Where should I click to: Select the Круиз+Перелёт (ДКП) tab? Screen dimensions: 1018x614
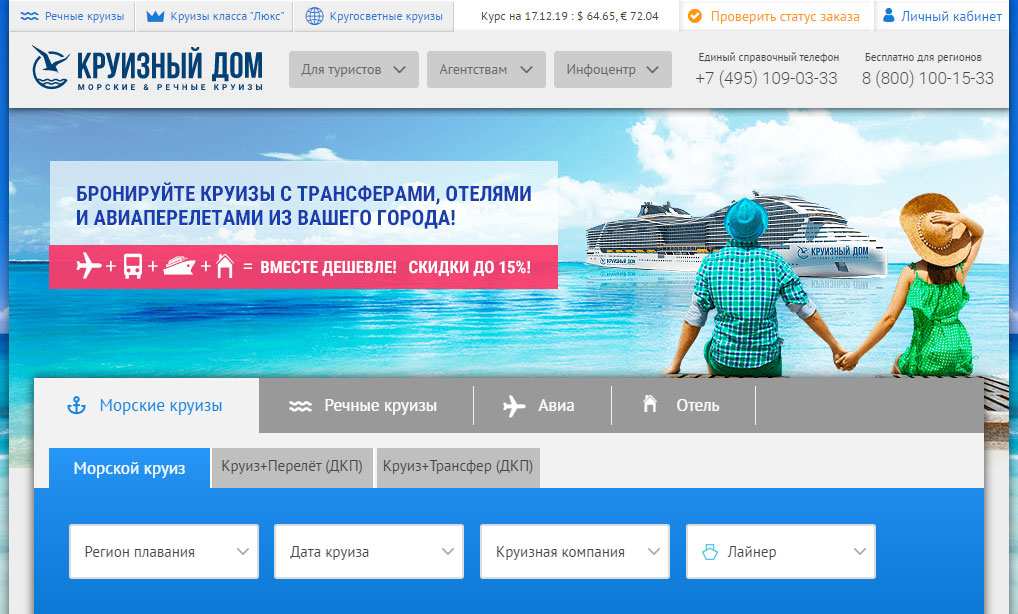click(x=292, y=467)
